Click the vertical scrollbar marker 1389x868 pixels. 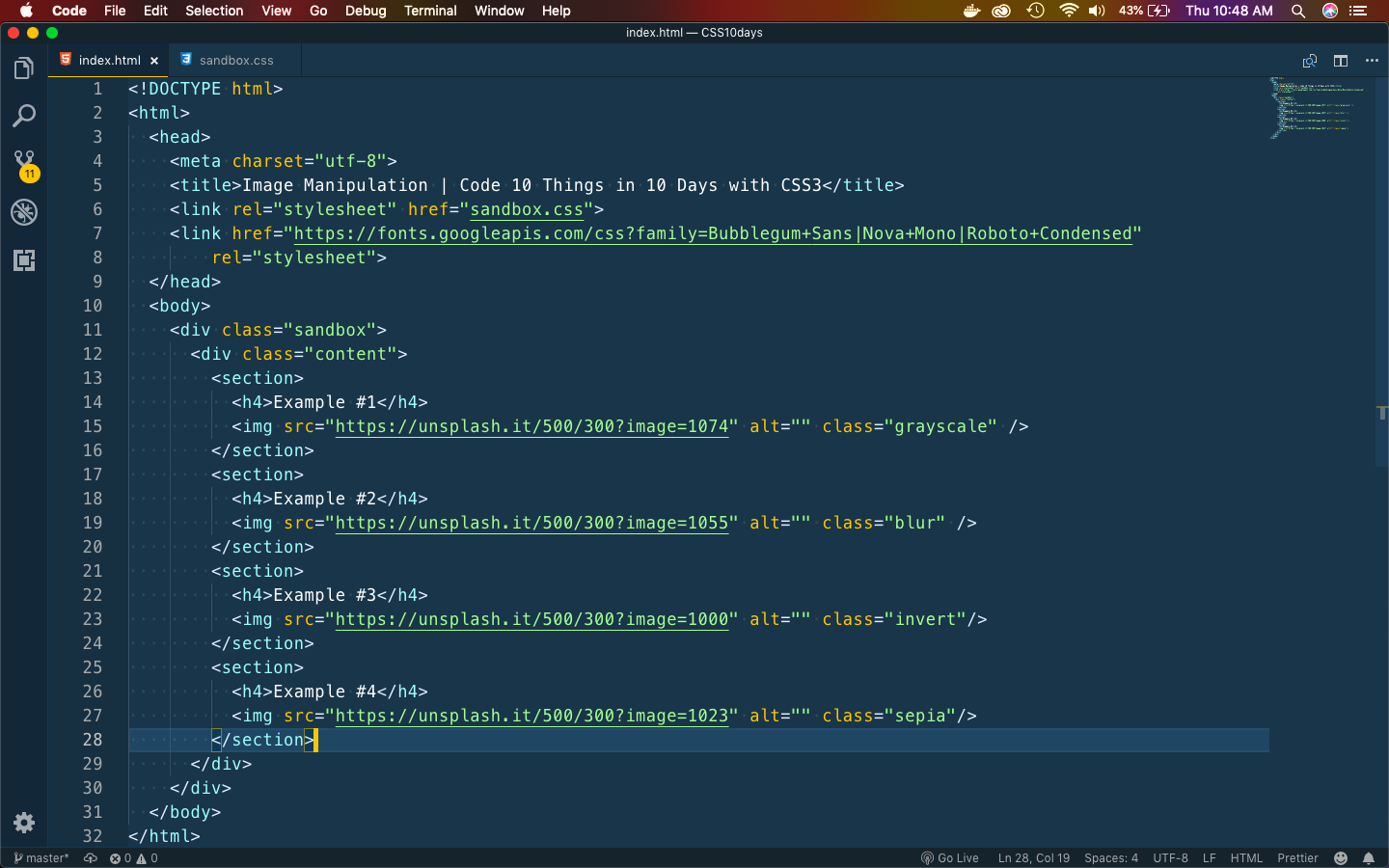tap(1382, 413)
